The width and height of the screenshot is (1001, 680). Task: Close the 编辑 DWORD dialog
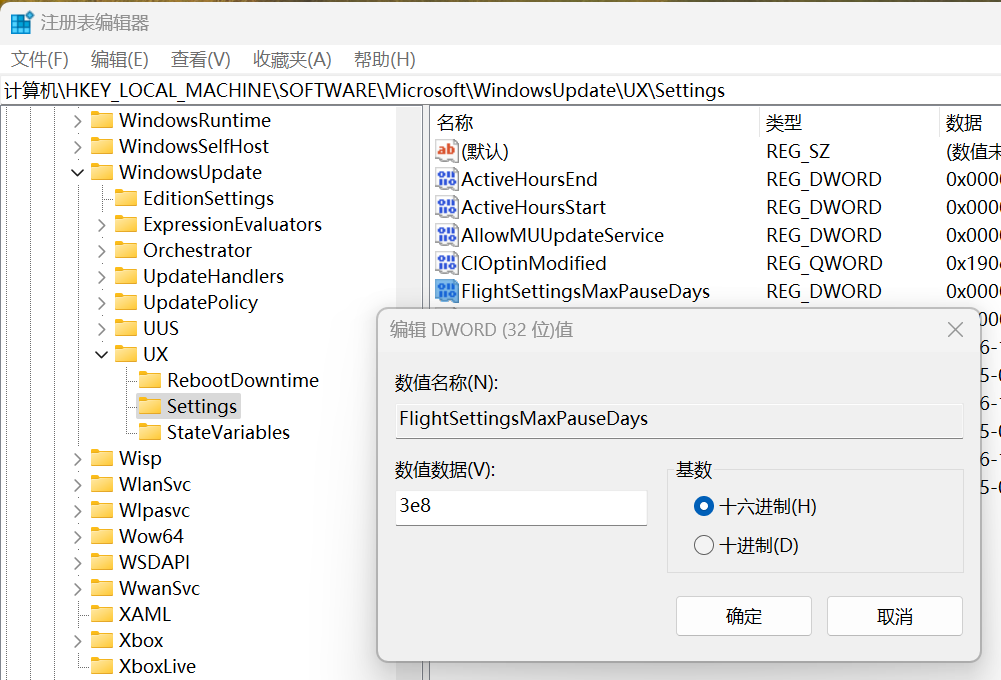[955, 330]
